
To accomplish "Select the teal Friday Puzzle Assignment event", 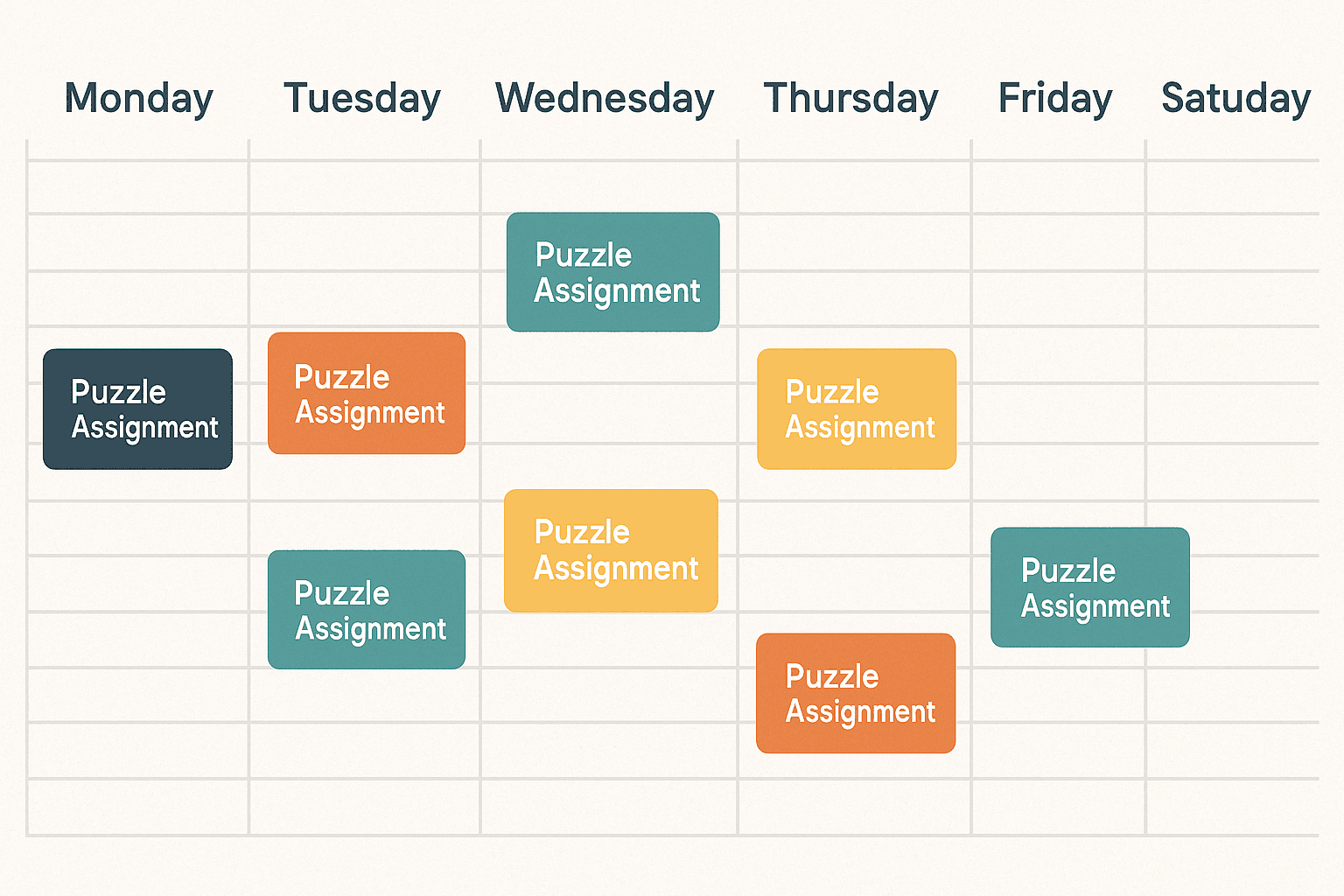I will click(x=1090, y=587).
